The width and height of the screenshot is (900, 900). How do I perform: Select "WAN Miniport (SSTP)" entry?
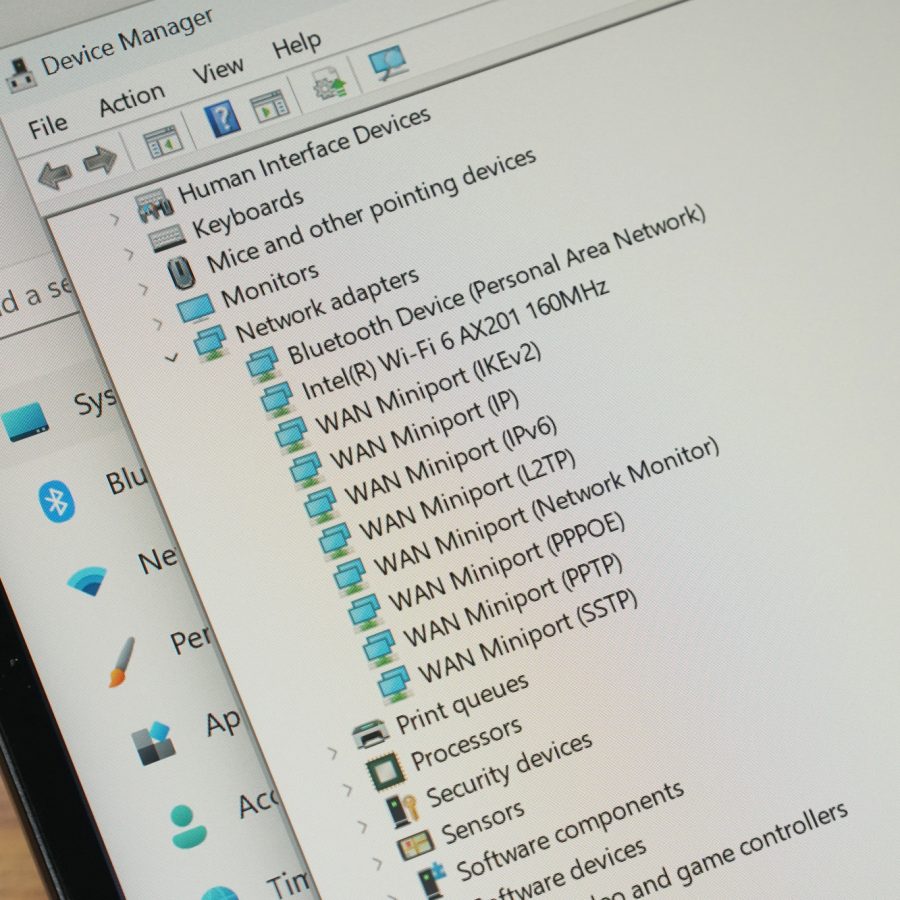coord(528,635)
